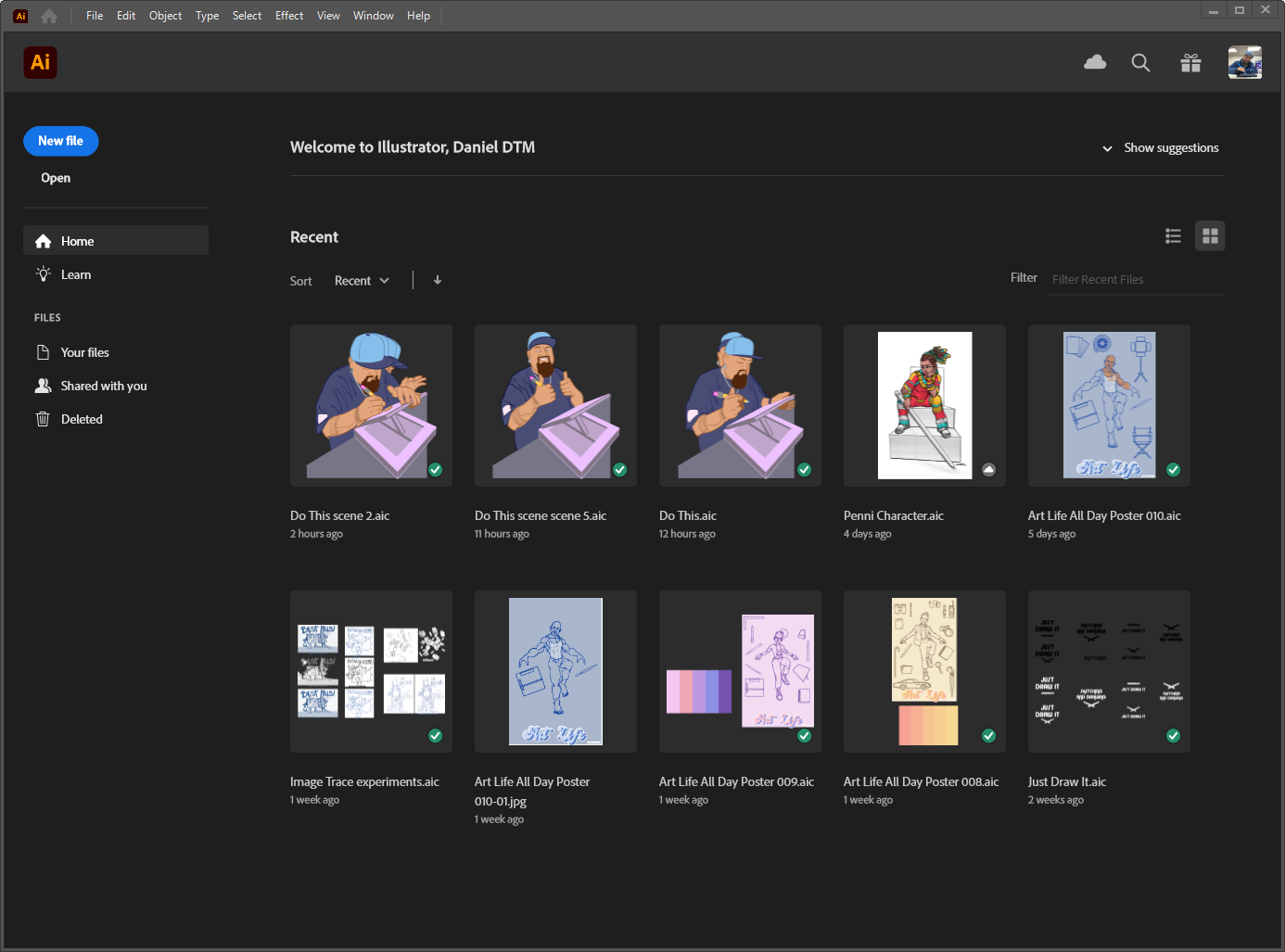This screenshot has height=952, width=1285.
Task: Open the Window menu
Action: pos(373,16)
